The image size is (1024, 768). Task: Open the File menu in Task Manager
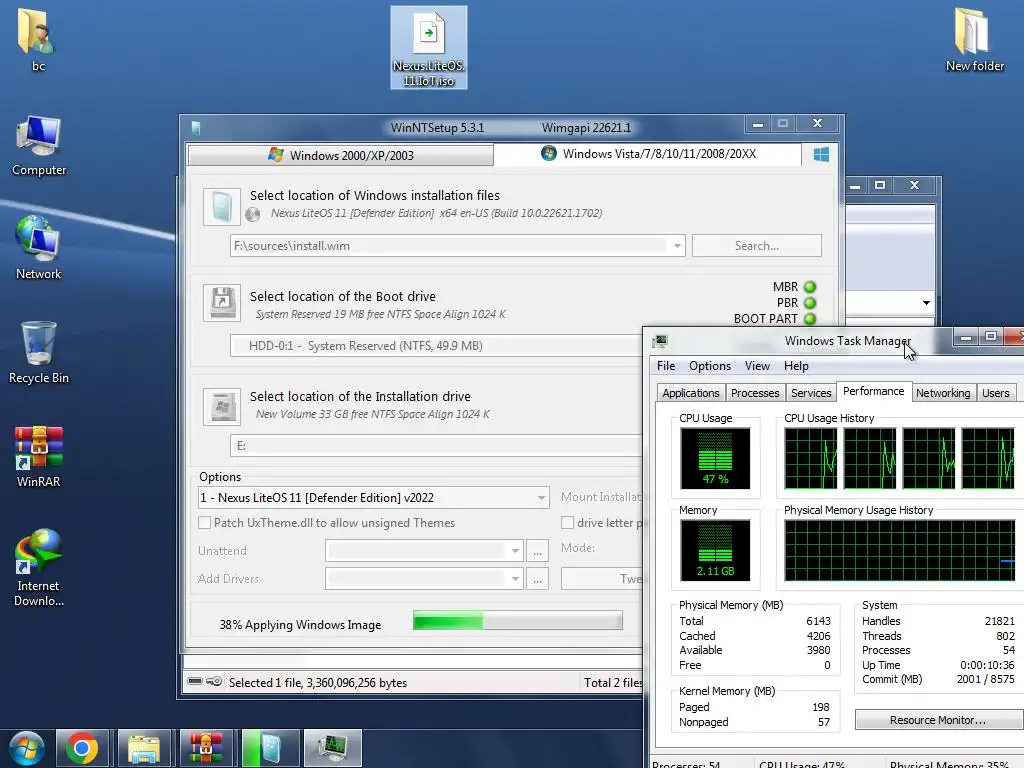(665, 366)
